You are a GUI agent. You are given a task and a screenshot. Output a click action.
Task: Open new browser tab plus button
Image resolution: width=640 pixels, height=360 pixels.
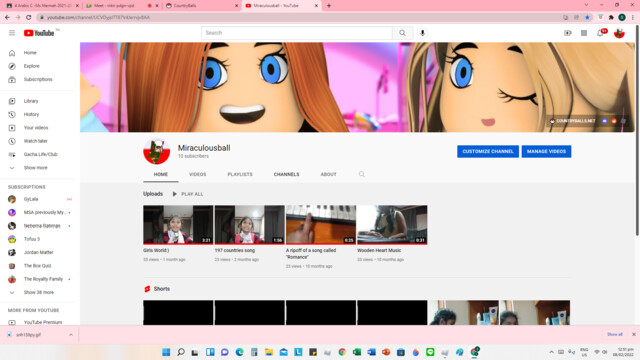[x=329, y=6]
